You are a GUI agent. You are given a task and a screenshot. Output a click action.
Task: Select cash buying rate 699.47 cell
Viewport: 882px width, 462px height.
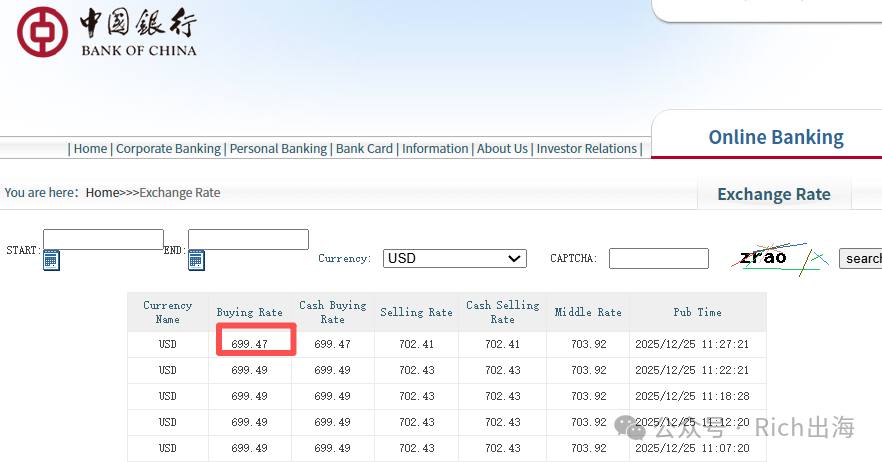332,344
